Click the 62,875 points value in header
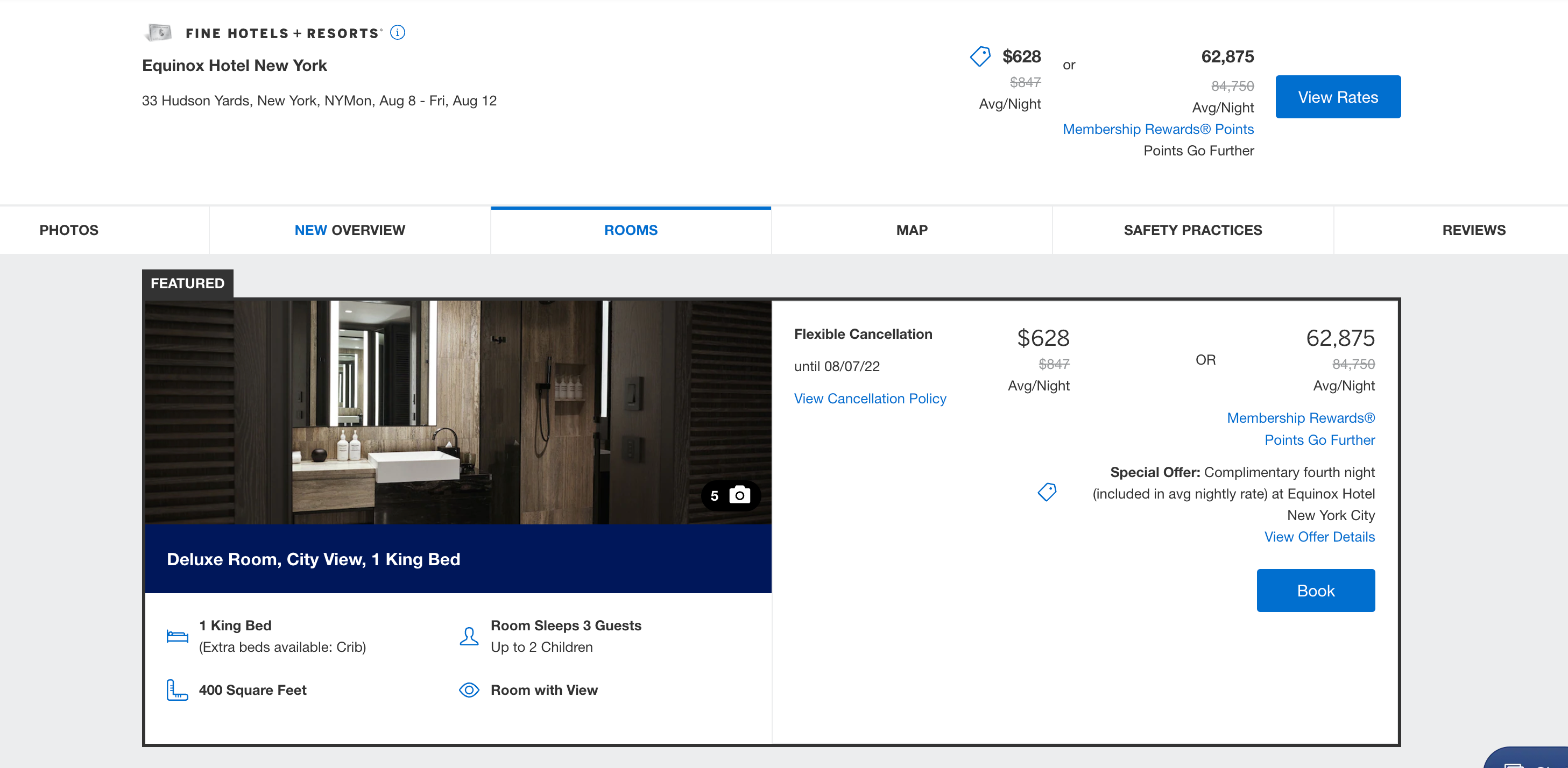Image resolution: width=1568 pixels, height=768 pixels. pos(1227,56)
